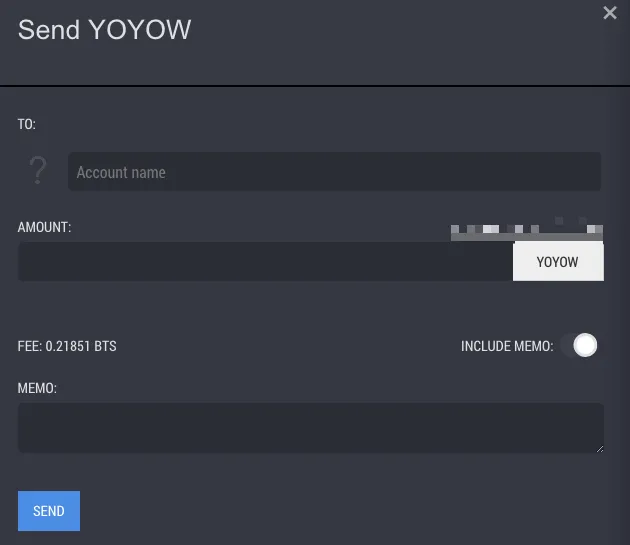The width and height of the screenshot is (630, 545).
Task: Click inside the Memo text area
Action: point(311,428)
